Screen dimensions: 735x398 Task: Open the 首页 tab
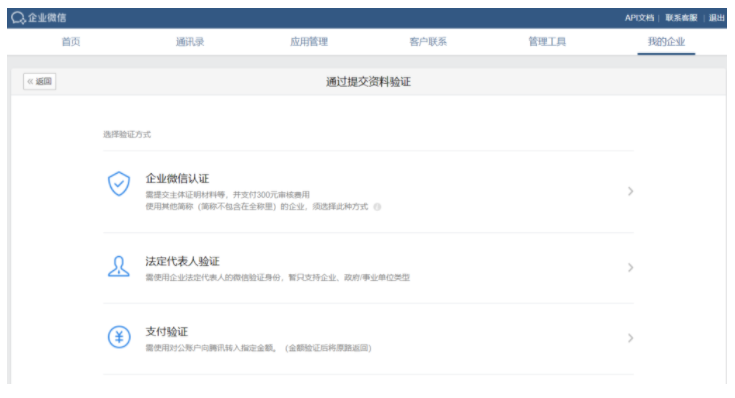71,42
